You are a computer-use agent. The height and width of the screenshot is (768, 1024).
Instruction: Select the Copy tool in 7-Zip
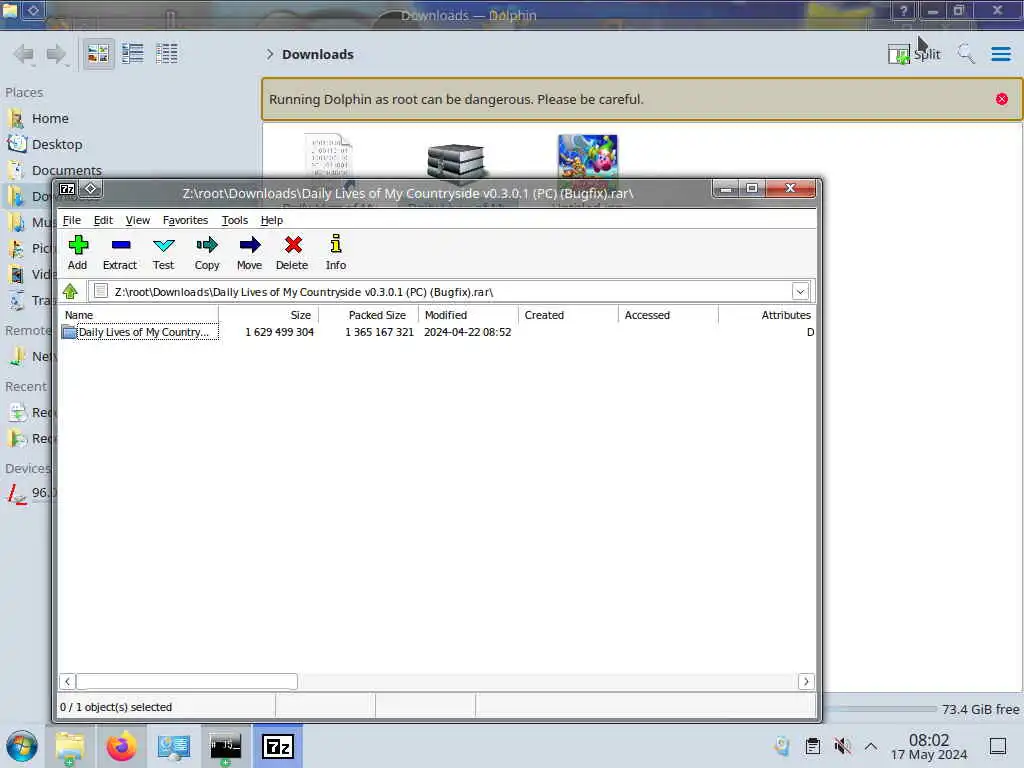[x=207, y=253]
